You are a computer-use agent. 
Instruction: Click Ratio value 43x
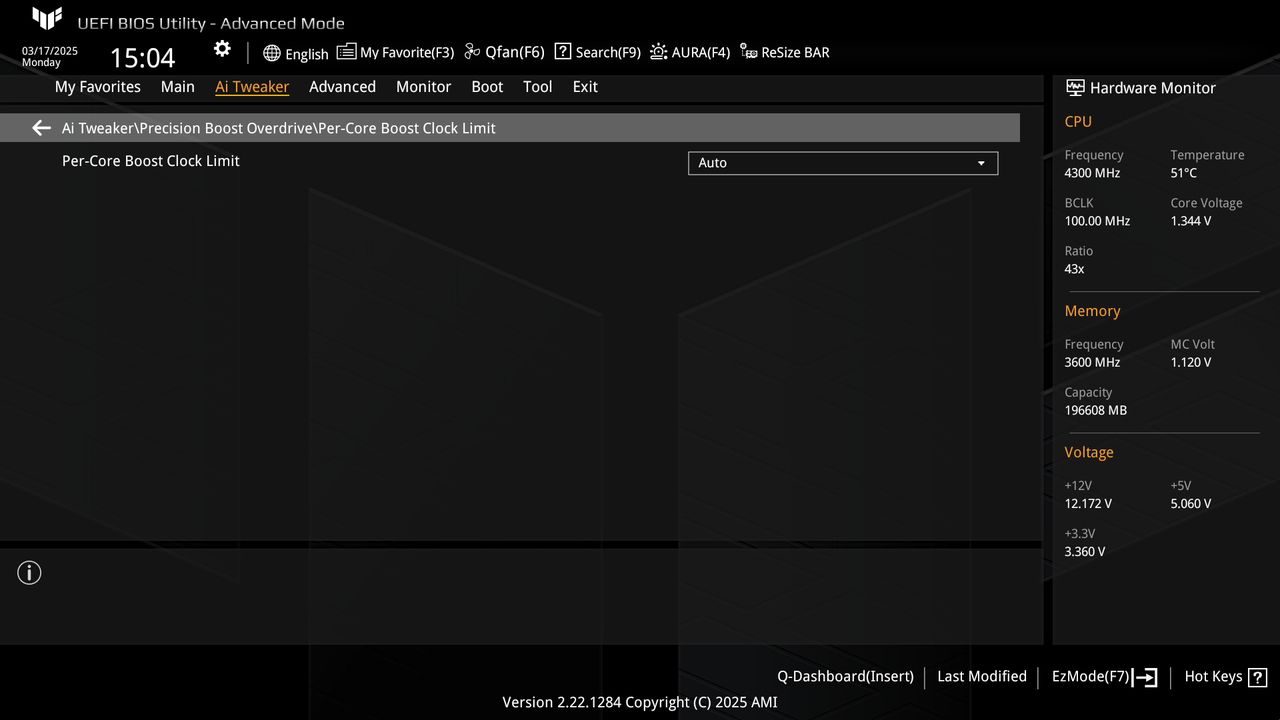pos(1074,269)
